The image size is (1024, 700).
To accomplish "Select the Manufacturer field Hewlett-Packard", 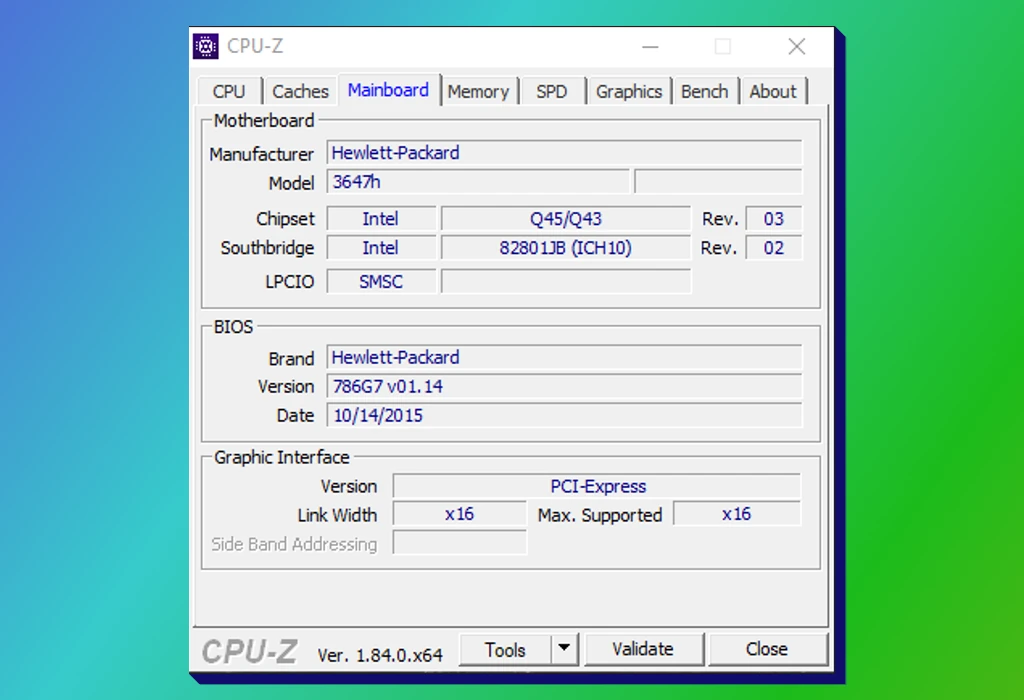I will [x=564, y=153].
